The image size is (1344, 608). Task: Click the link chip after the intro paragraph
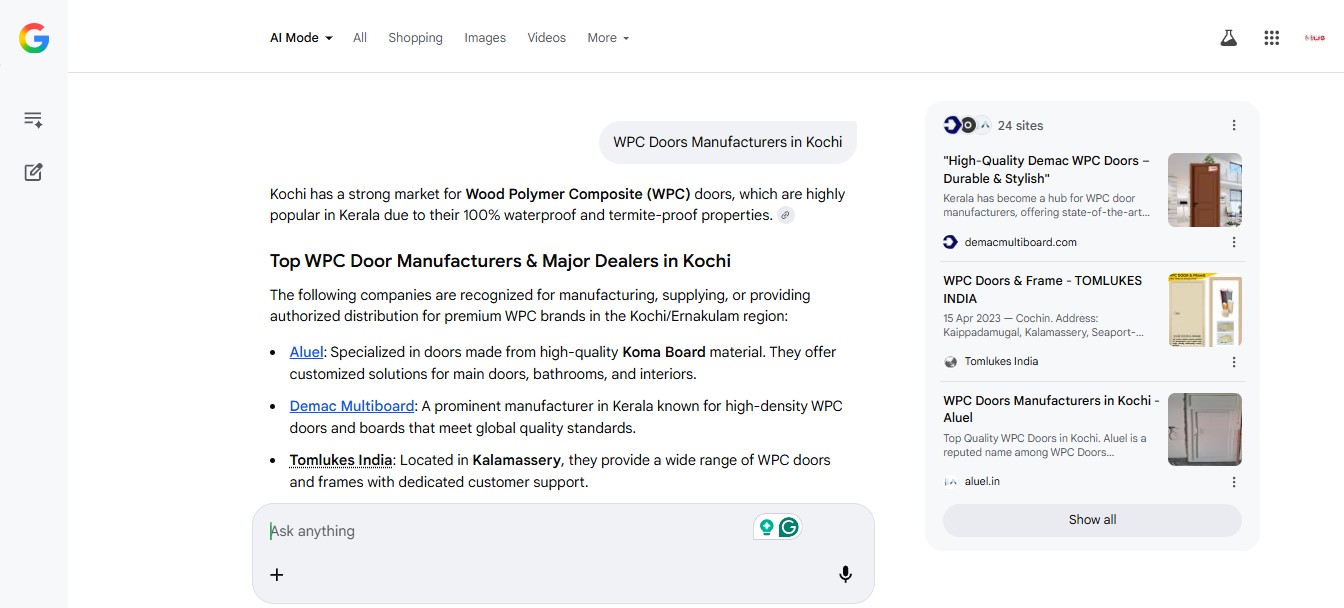pyautogui.click(x=786, y=215)
